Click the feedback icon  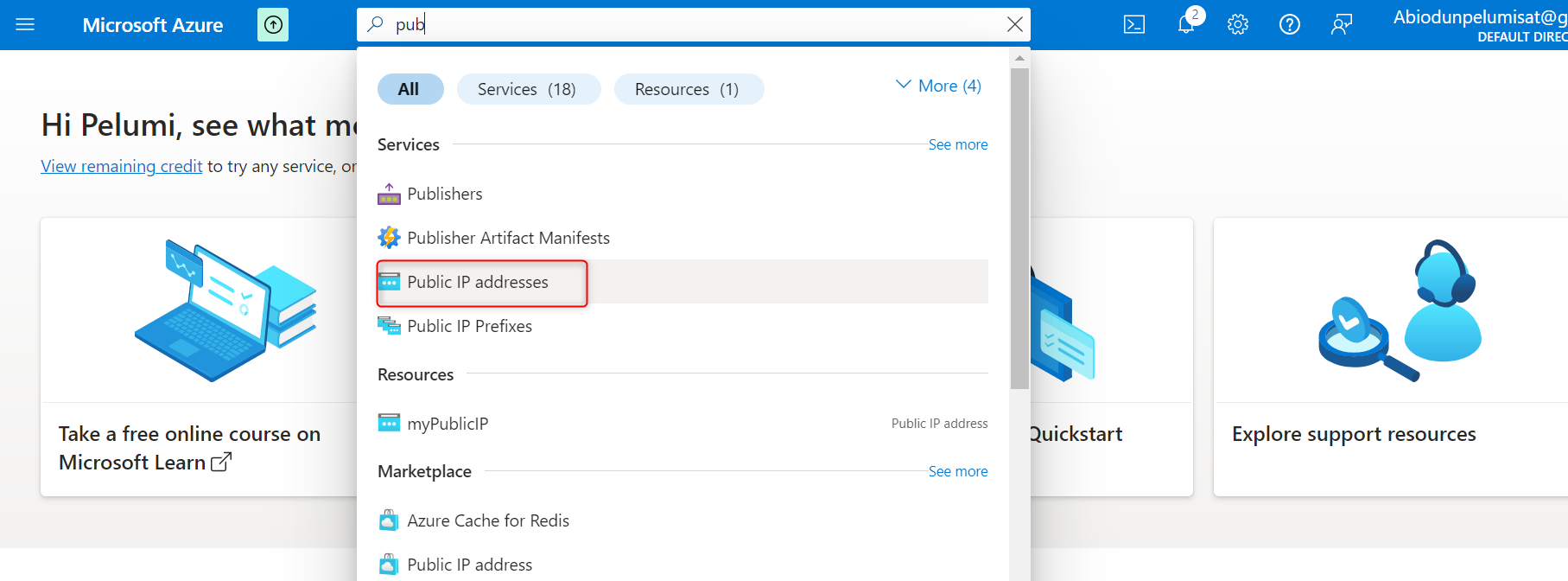[x=1342, y=25]
